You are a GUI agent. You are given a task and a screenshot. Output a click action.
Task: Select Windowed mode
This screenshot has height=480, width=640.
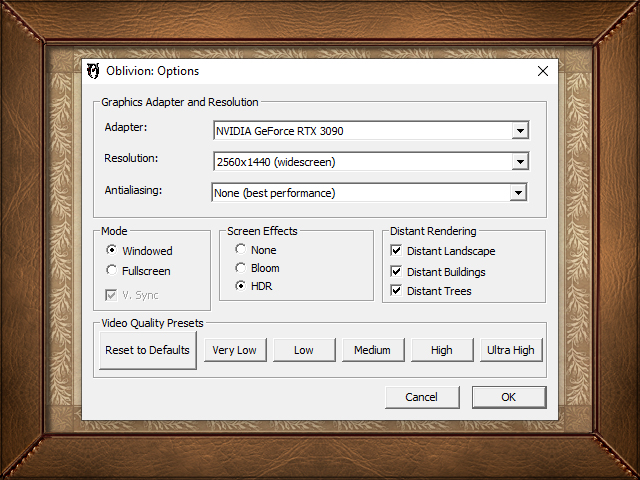click(112, 251)
